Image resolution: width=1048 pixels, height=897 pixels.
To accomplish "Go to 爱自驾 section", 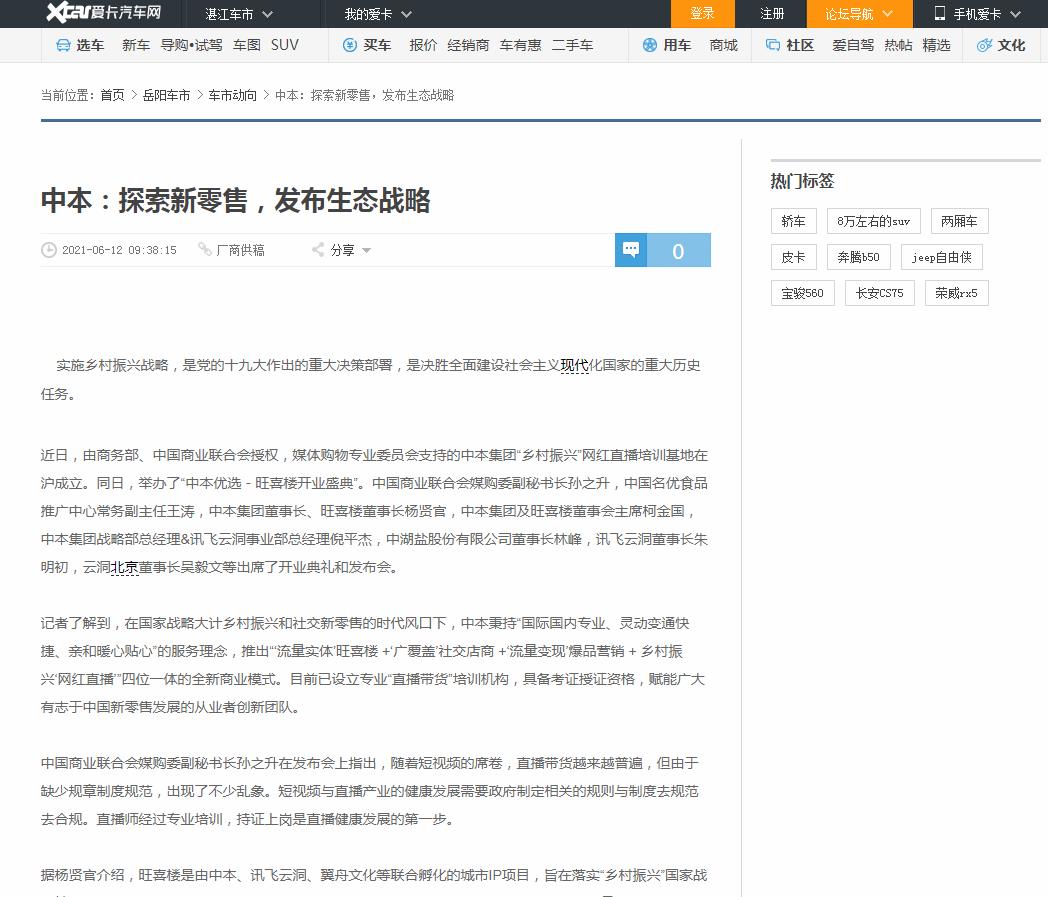I will [x=853, y=45].
